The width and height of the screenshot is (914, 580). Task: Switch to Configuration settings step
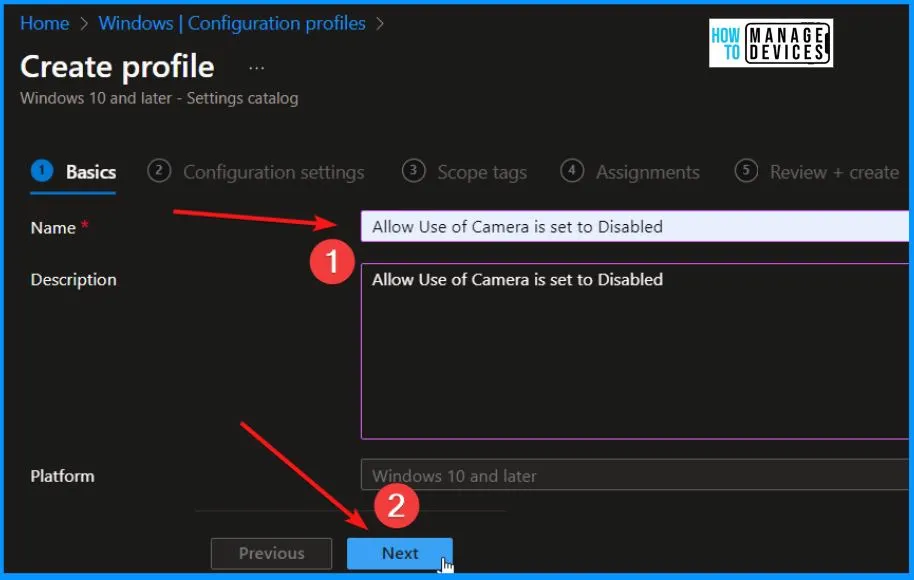point(256,172)
